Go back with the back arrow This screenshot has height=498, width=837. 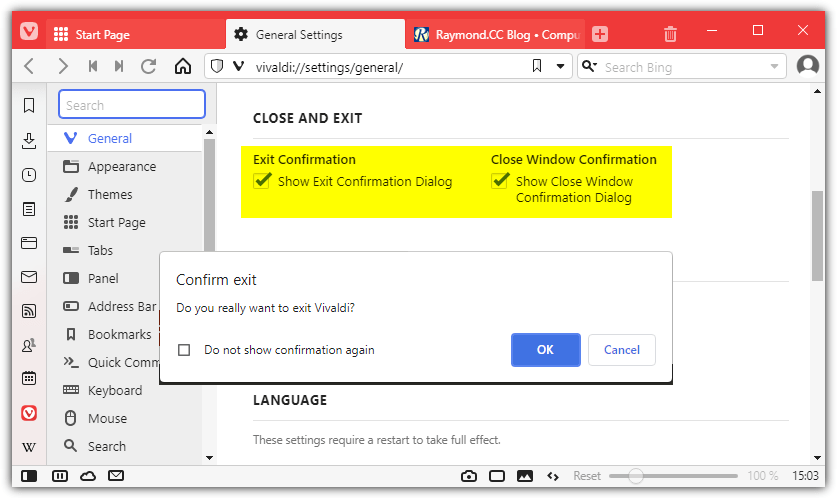(x=29, y=67)
